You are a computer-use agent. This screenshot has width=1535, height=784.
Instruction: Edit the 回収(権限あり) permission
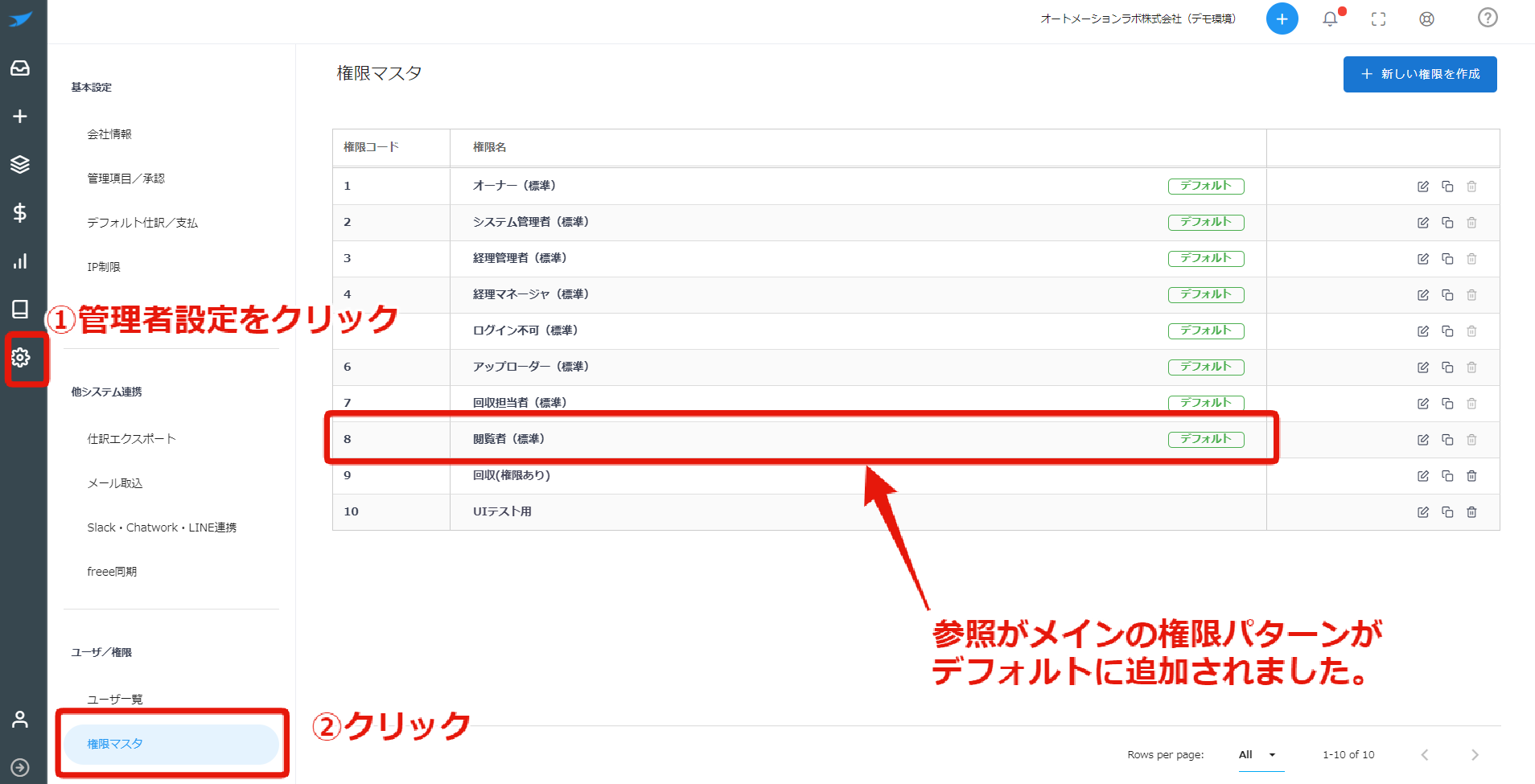pos(1423,476)
